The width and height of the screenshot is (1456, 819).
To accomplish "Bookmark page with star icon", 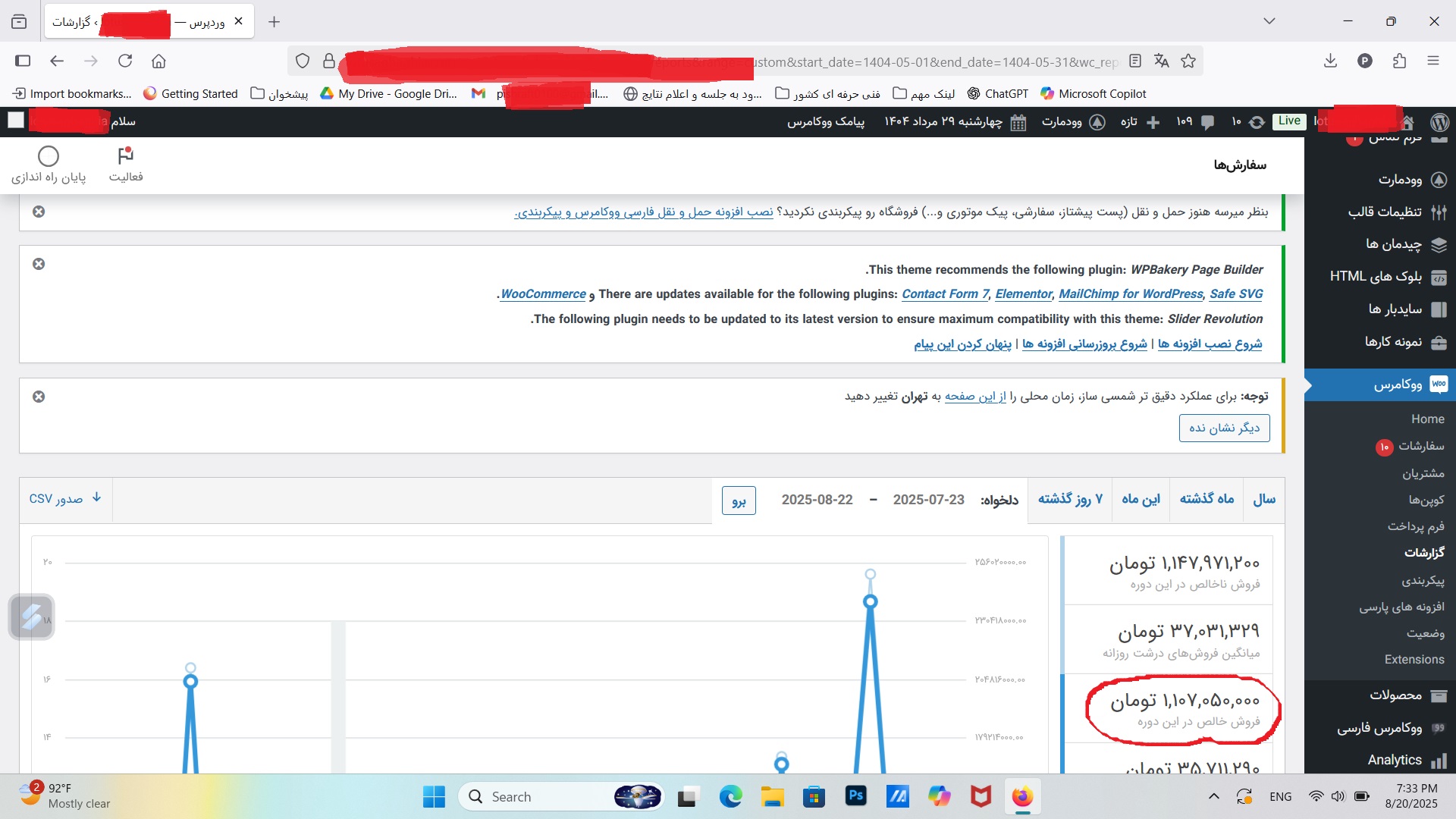I will [x=1188, y=61].
